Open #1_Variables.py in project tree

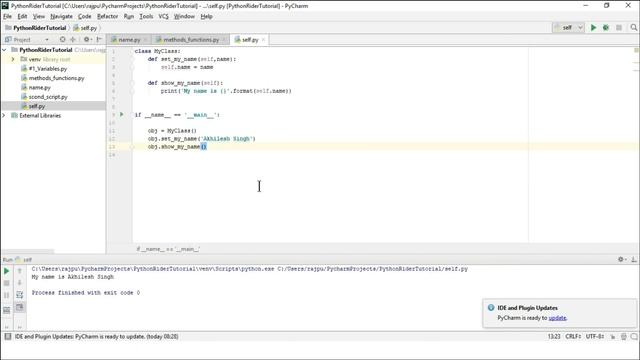pos(48,69)
